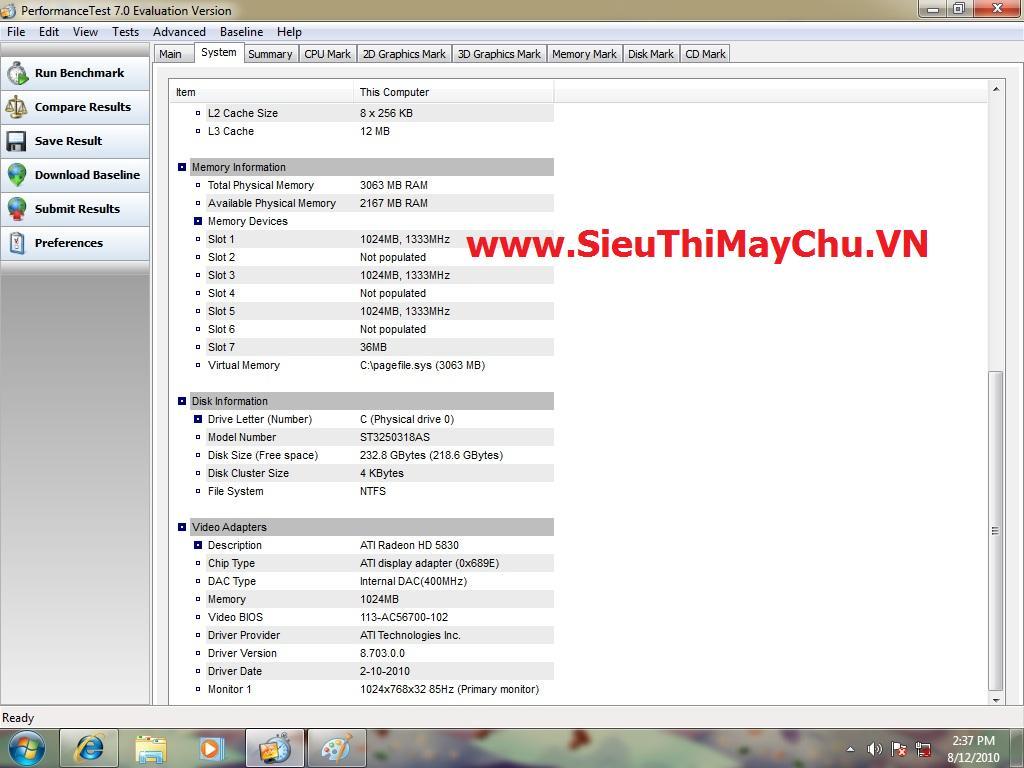Collapse the Drive Letter (Number) node
The width and height of the screenshot is (1024, 768).
(x=198, y=419)
